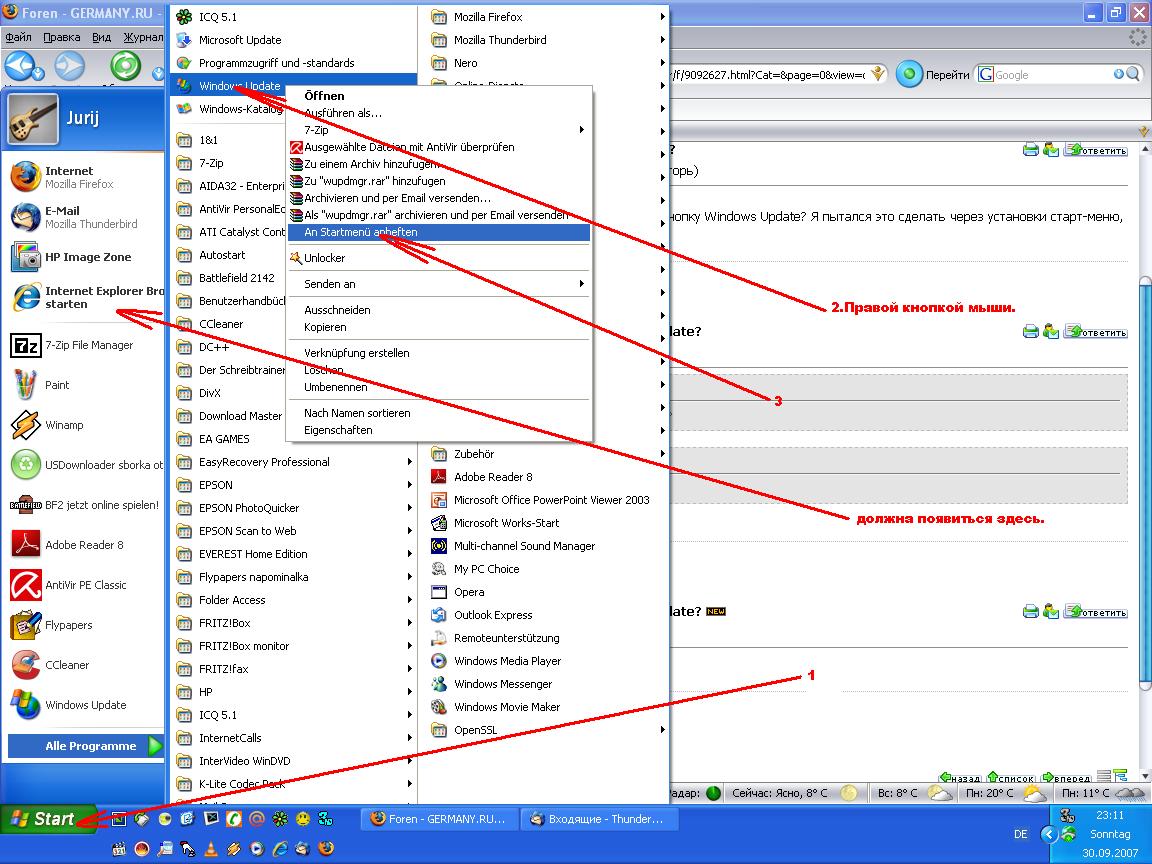
Task: Click the magnifier icon in the Google search box
Action: (1132, 74)
